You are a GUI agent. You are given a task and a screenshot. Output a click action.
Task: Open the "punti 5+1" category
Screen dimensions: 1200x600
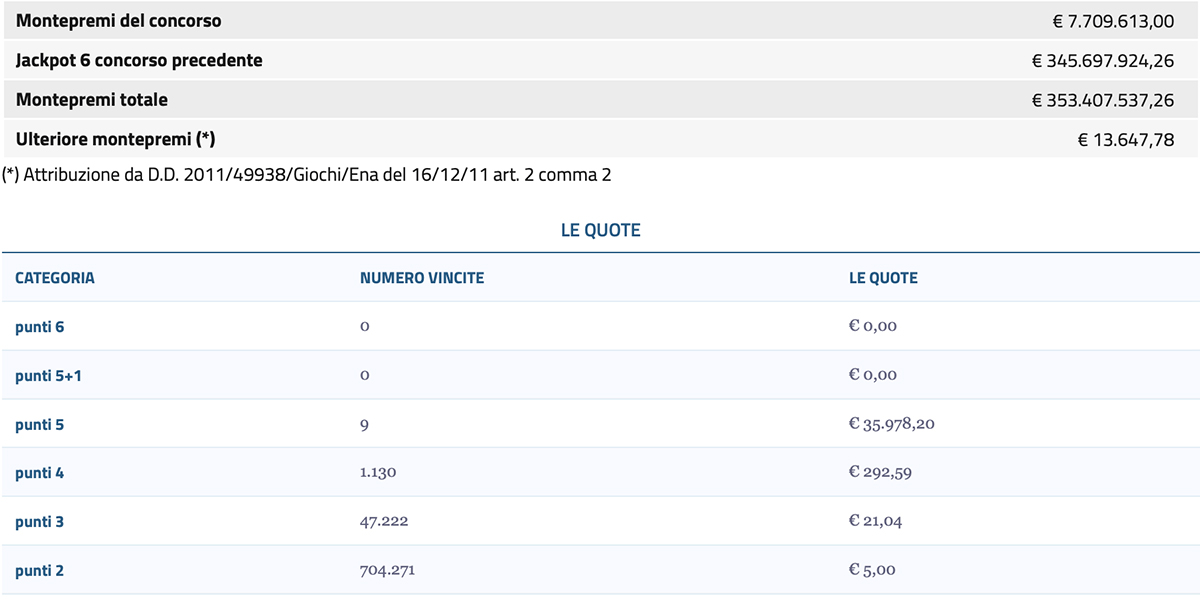[47, 376]
